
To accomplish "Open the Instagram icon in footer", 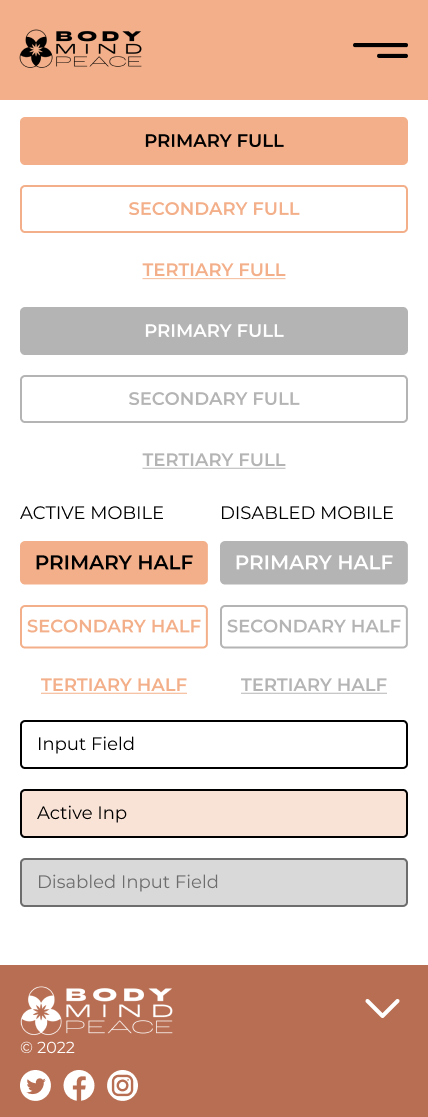I will pos(122,1086).
